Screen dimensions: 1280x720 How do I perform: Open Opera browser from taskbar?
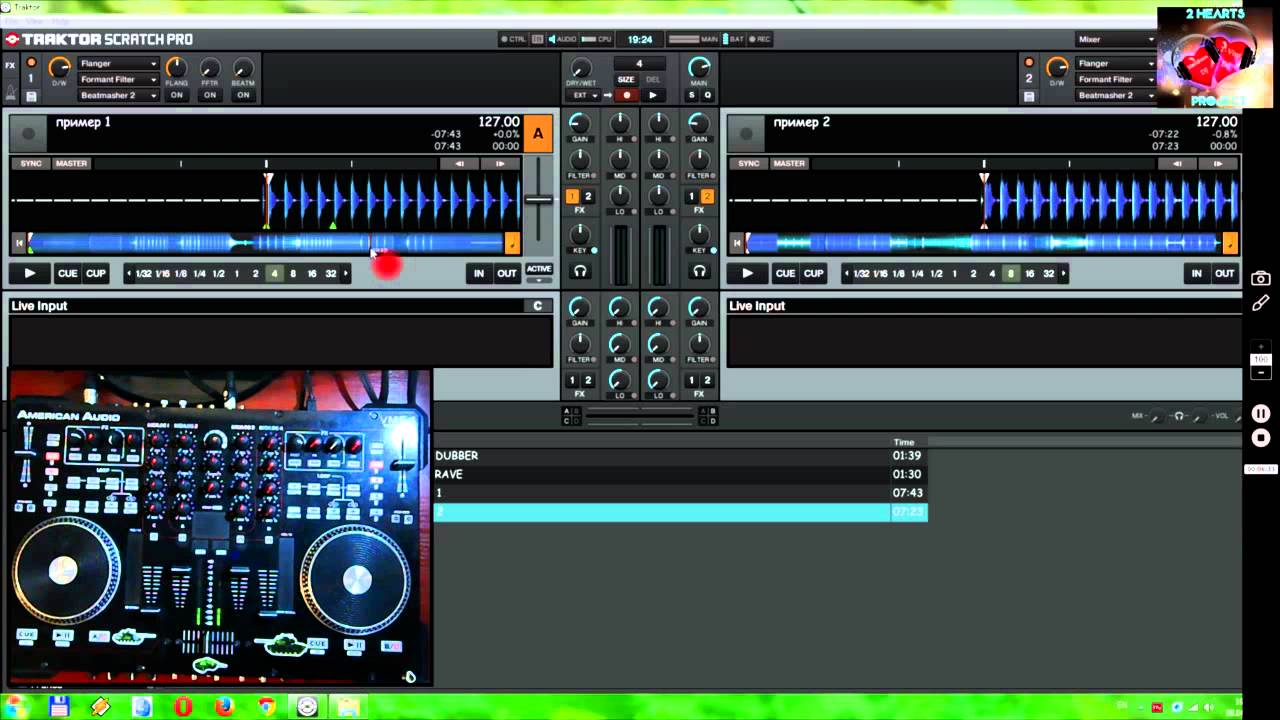click(x=182, y=707)
